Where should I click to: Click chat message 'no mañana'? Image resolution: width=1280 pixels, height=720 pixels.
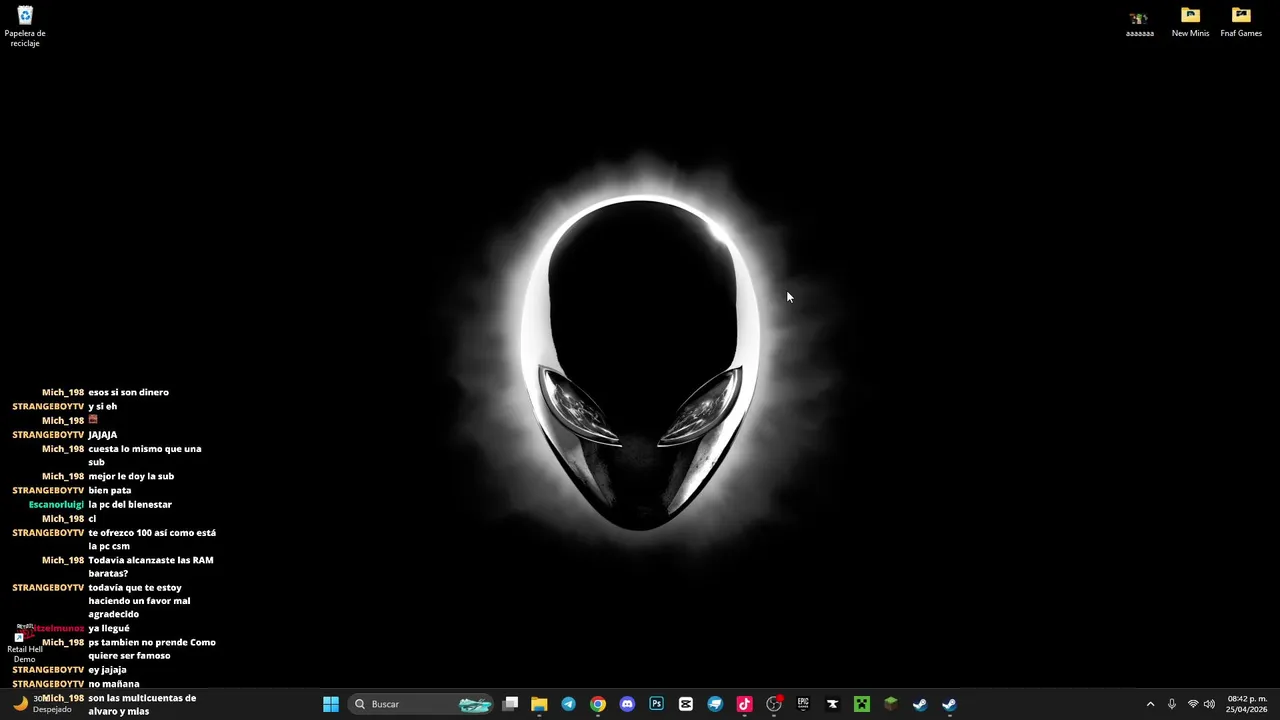[113, 684]
